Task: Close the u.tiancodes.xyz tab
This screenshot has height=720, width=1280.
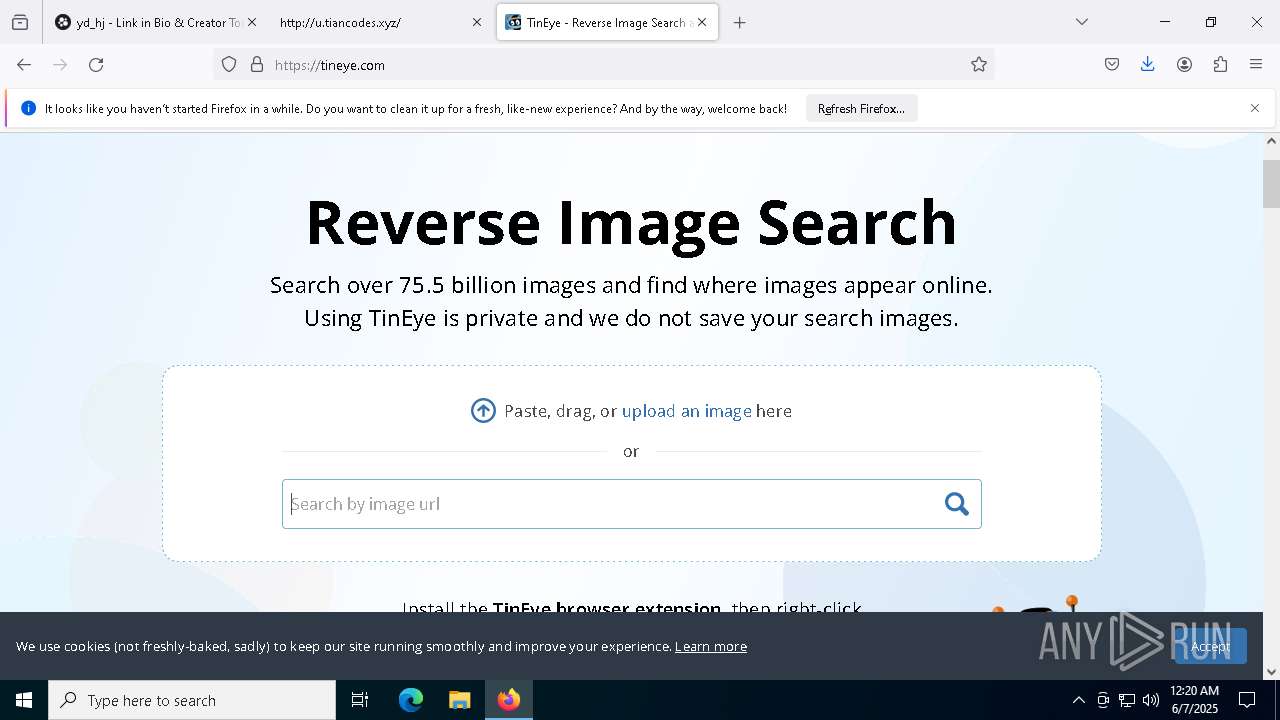Action: [477, 22]
